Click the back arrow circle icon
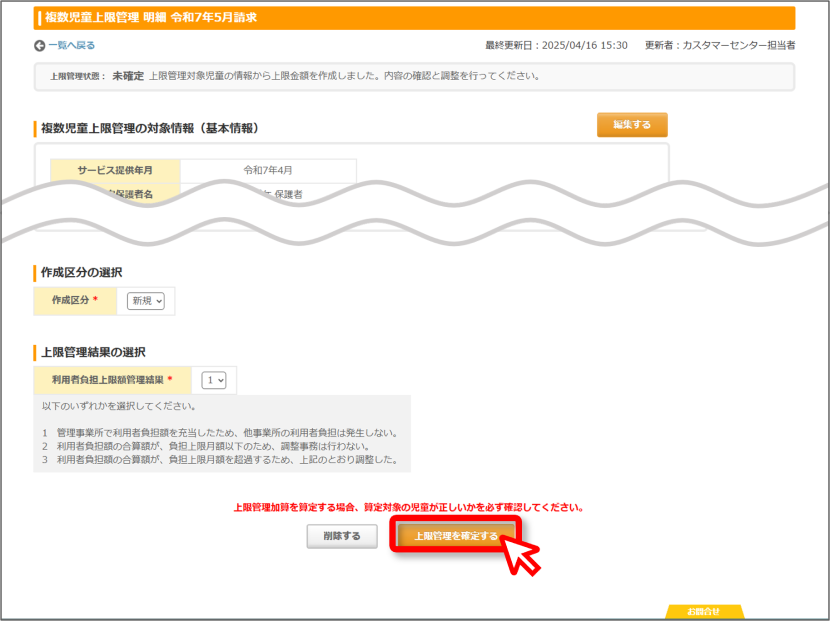Screen dimensions: 830x621 tap(39, 46)
